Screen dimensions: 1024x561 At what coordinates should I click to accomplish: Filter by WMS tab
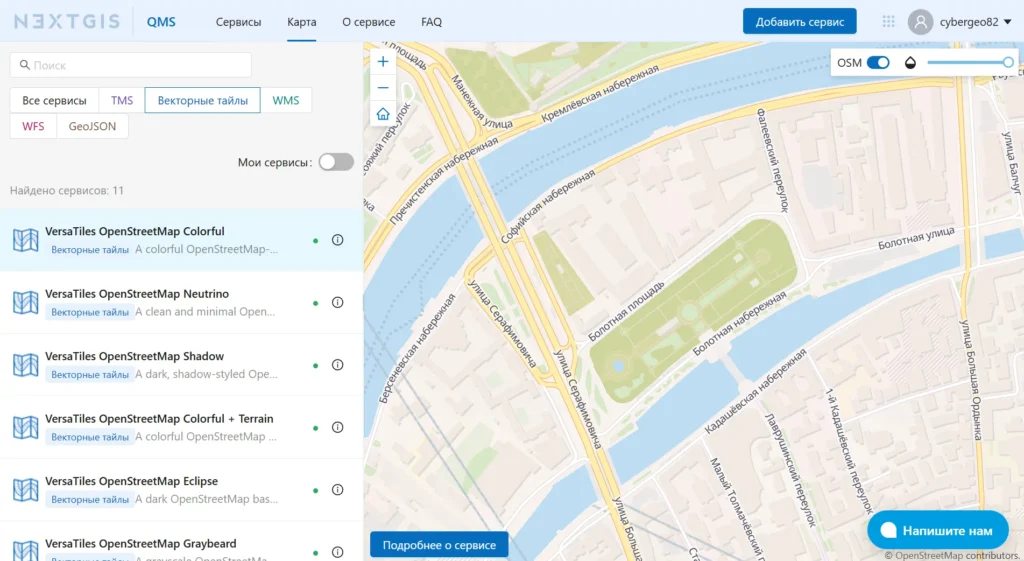(x=285, y=100)
